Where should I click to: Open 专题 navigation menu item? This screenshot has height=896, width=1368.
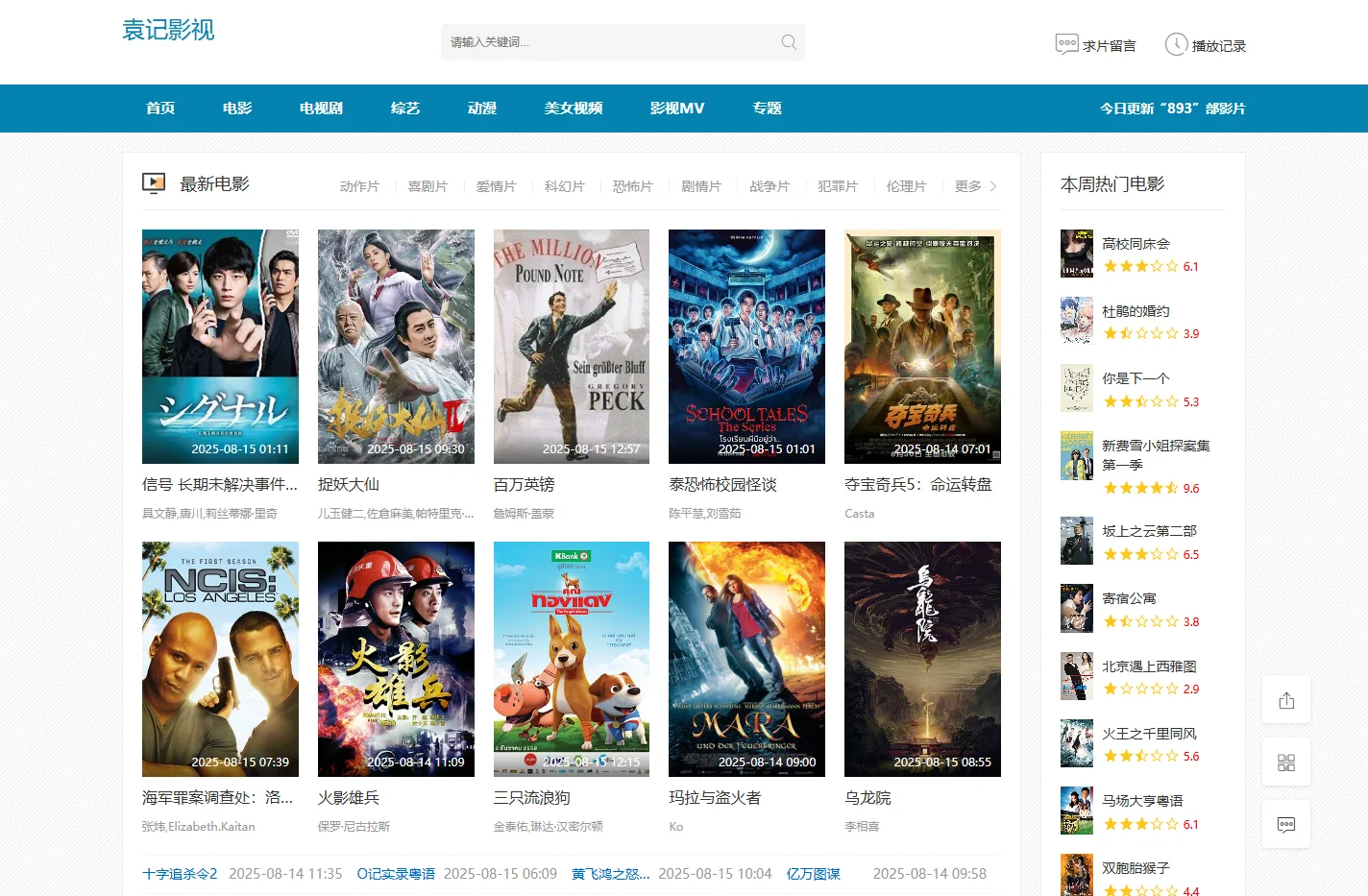(x=767, y=109)
